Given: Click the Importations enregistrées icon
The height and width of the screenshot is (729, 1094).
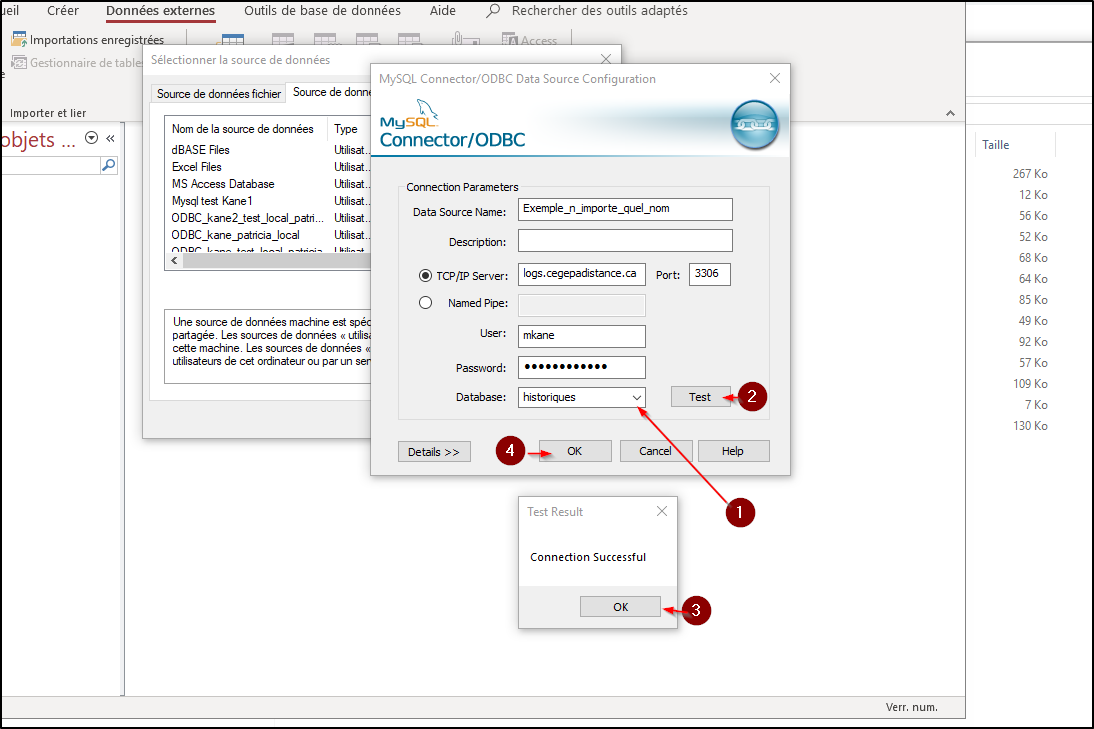Looking at the screenshot, I should (x=19, y=40).
